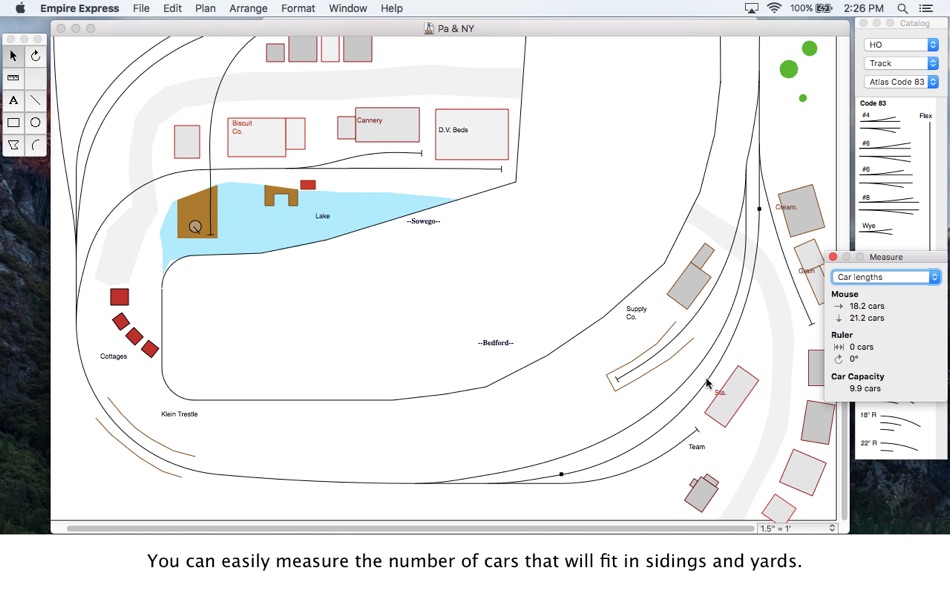This screenshot has width=950, height=594.
Task: Open the Edit menu
Action: coord(172,8)
